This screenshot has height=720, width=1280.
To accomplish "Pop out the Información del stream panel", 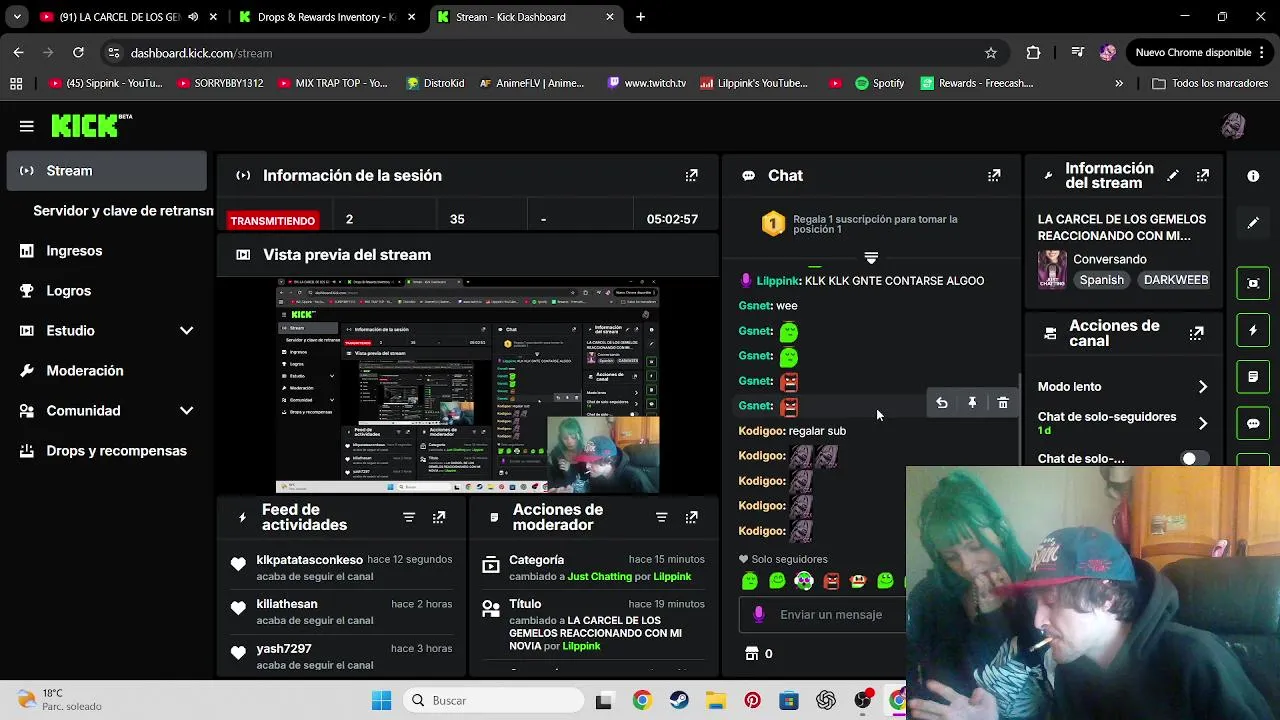I will click(x=1203, y=175).
